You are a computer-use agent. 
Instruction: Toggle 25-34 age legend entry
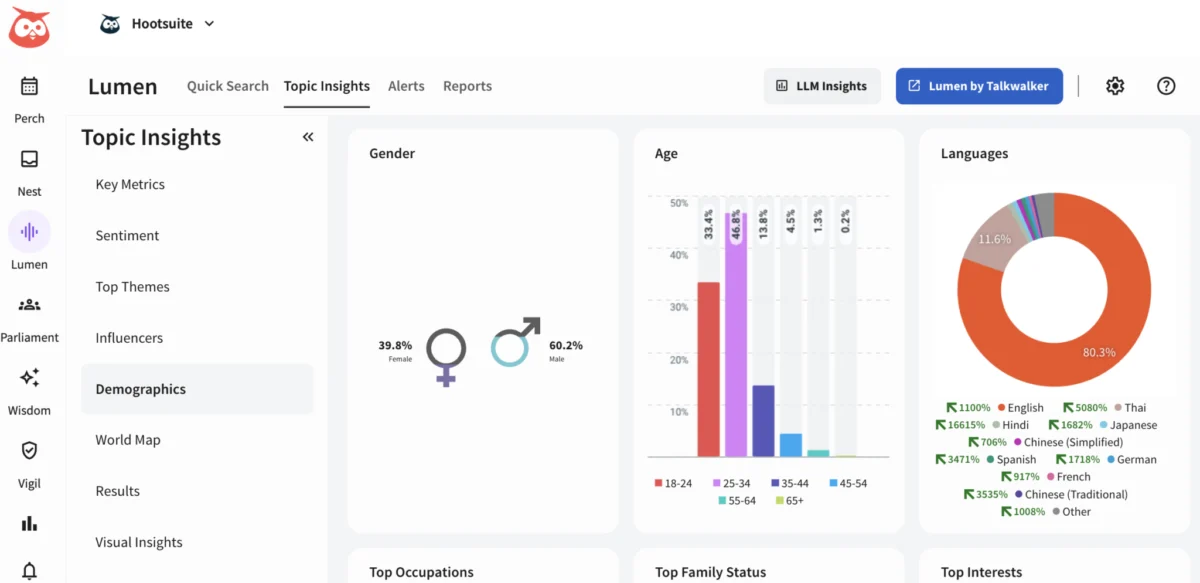pyautogui.click(x=731, y=483)
